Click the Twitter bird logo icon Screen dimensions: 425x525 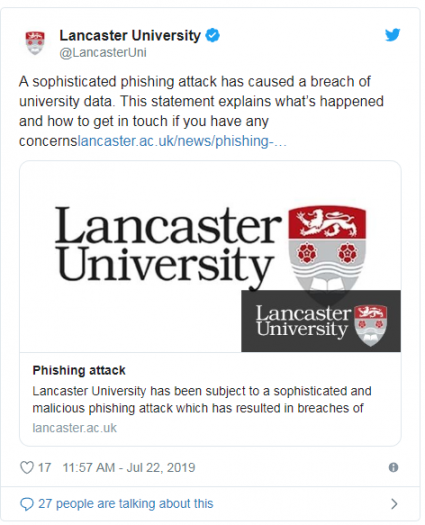[393, 35]
